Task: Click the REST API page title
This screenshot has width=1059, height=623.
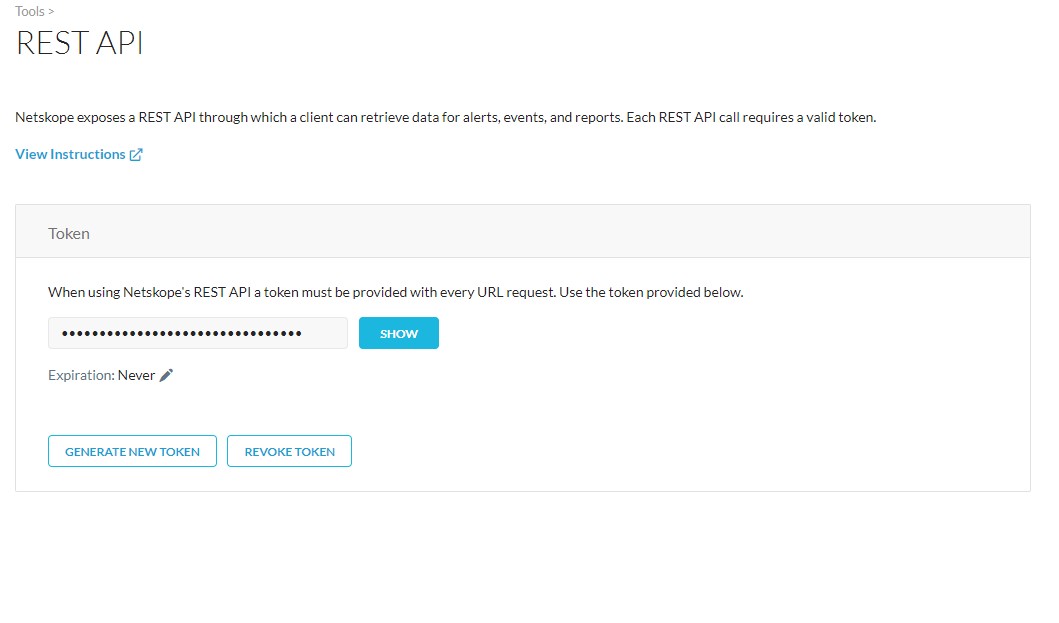Action: coord(78,43)
